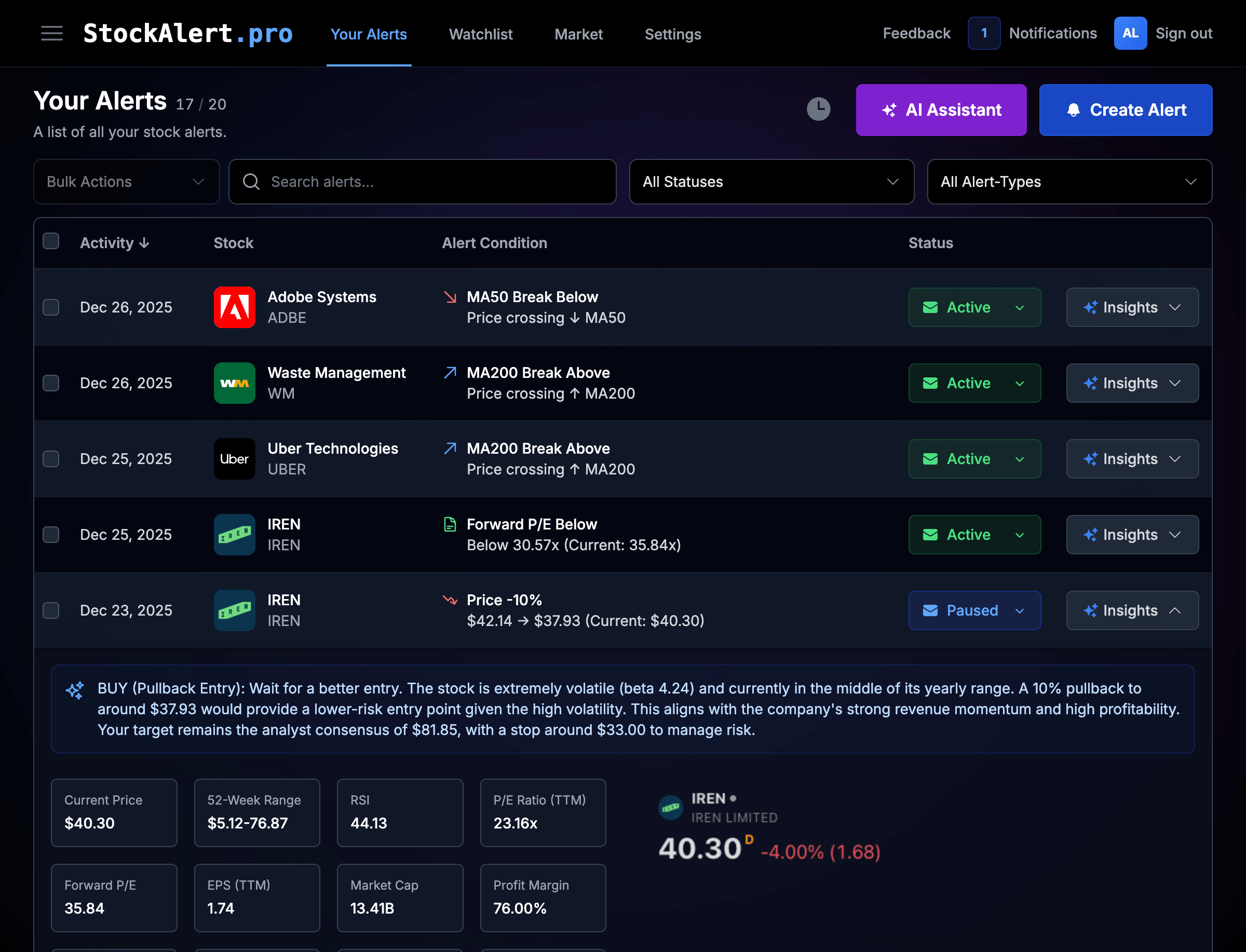The width and height of the screenshot is (1246, 952).
Task: Select the Uber Technologies row checkbox
Action: 51,459
